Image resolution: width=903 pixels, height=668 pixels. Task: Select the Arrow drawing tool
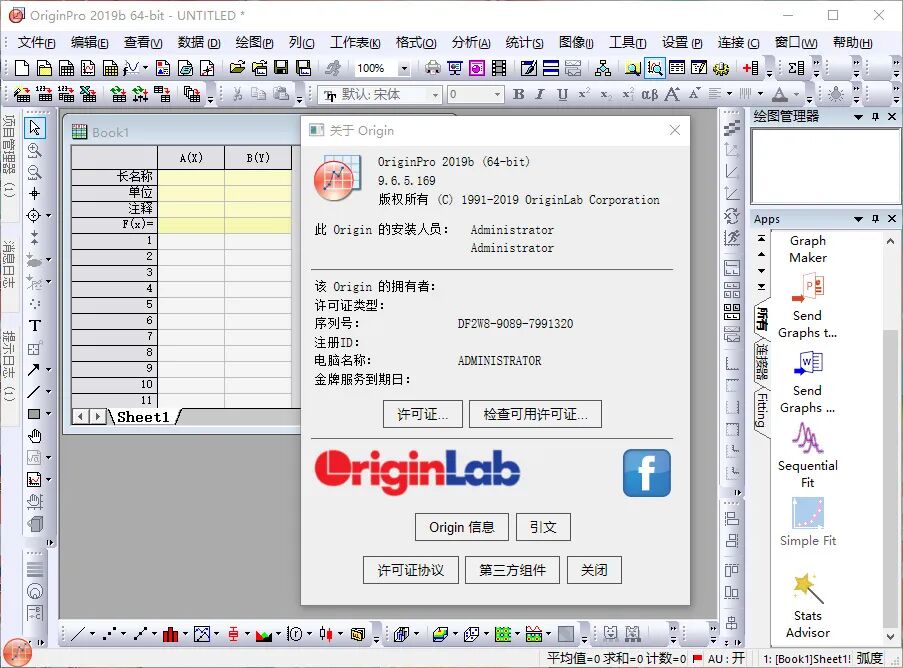pos(33,370)
